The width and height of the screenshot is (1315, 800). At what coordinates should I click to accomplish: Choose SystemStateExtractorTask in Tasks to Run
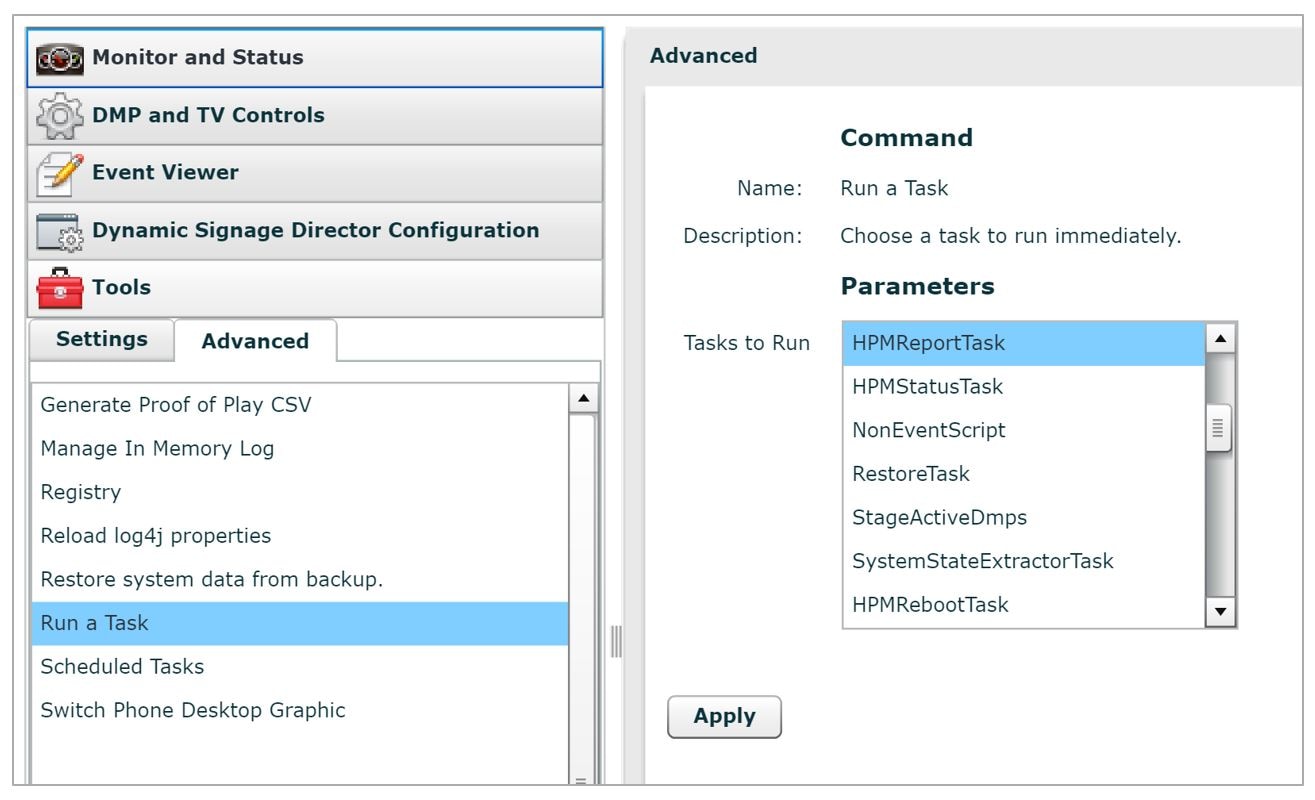1024,561
